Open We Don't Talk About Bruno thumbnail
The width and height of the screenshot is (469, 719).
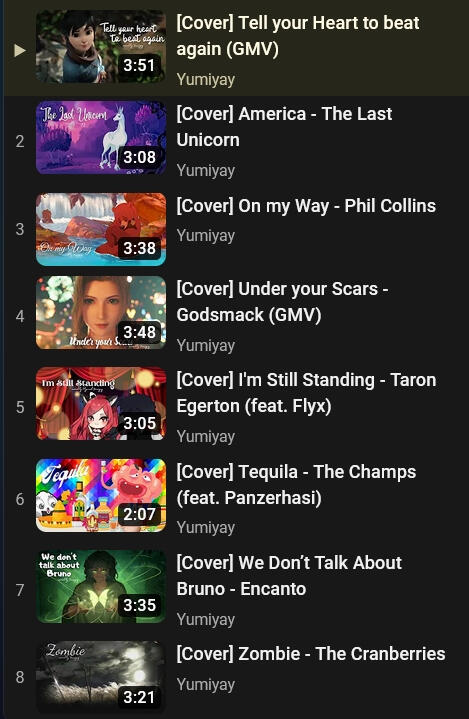point(101,586)
